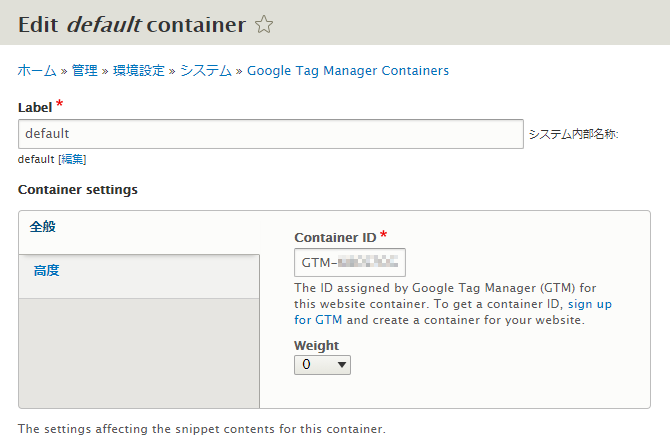This screenshot has width=670, height=448.
Task: Navigate to the システム breadcrumb link
Action: 206,71
